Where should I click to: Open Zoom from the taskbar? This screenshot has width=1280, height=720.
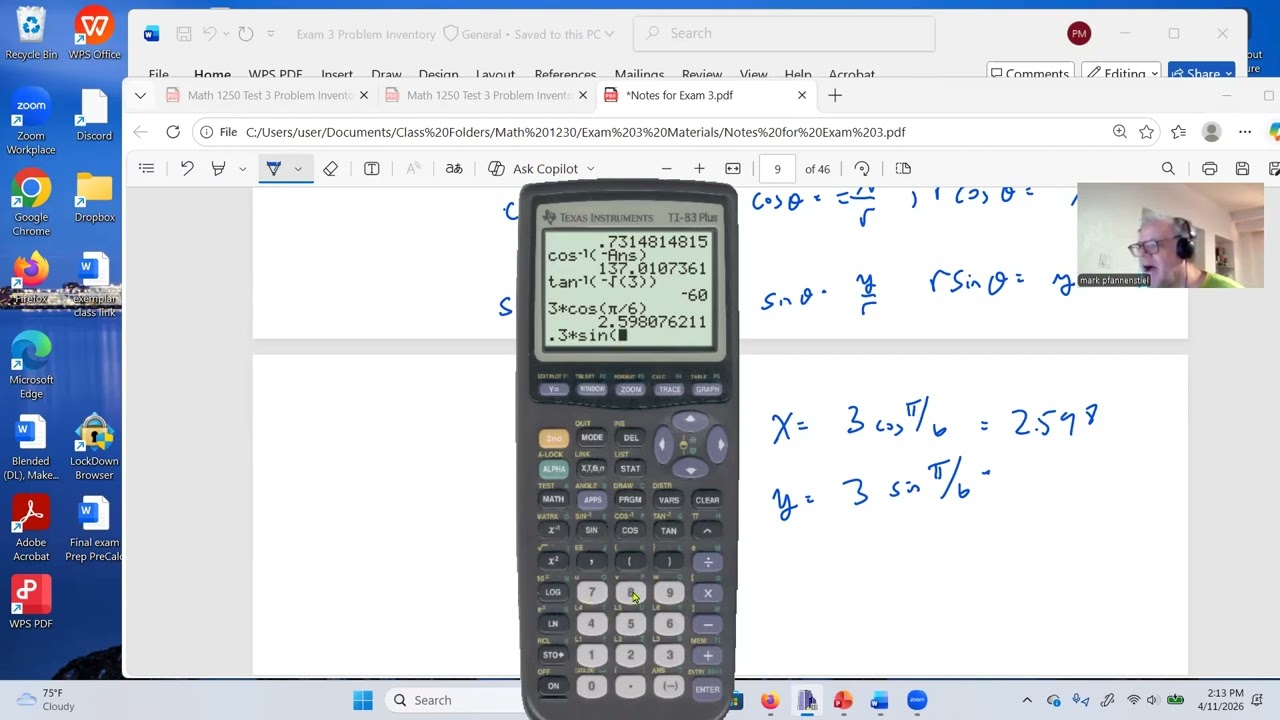[917, 700]
